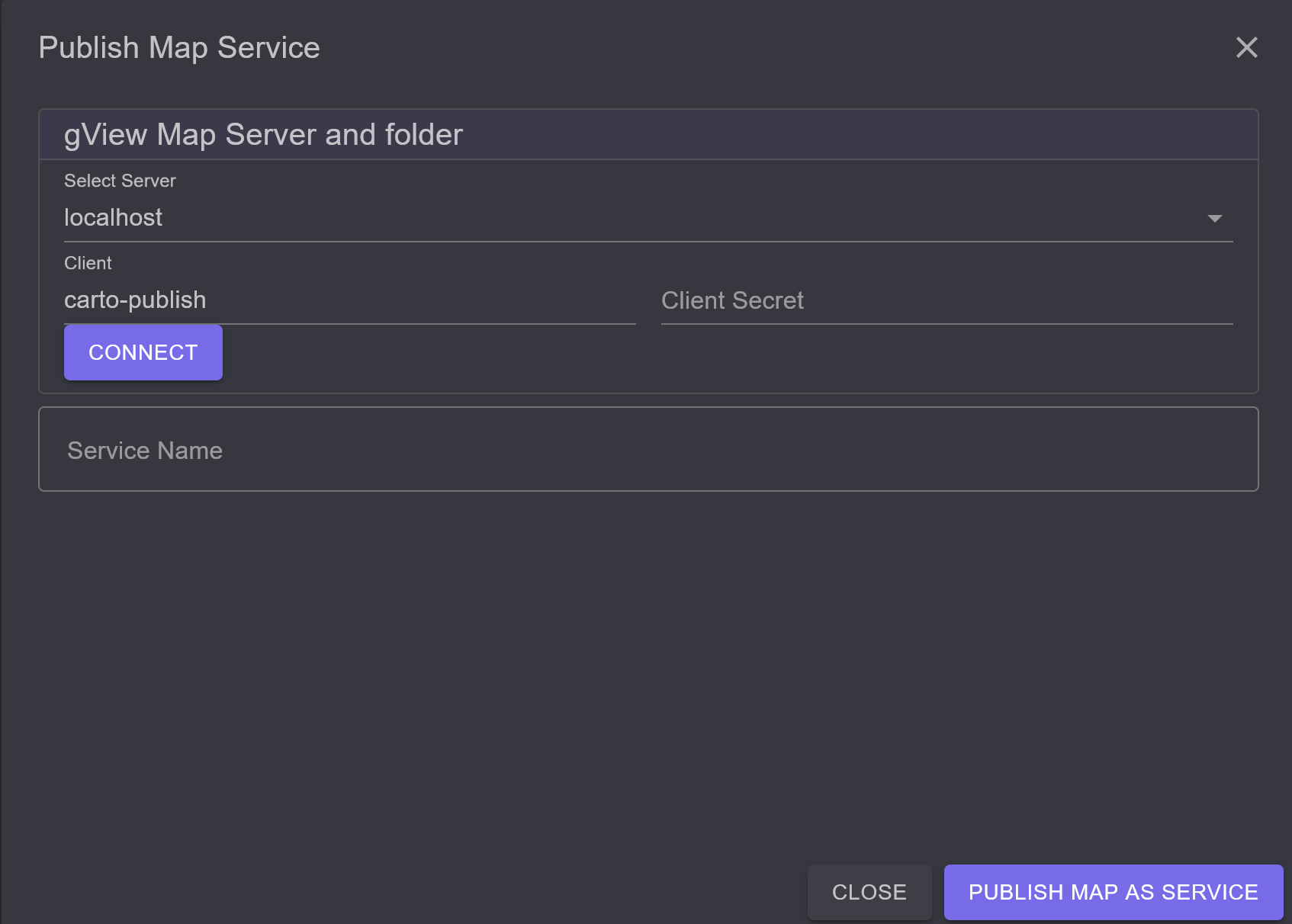Focus the Service Name input box
Screen dimensions: 1292x924
648,449
